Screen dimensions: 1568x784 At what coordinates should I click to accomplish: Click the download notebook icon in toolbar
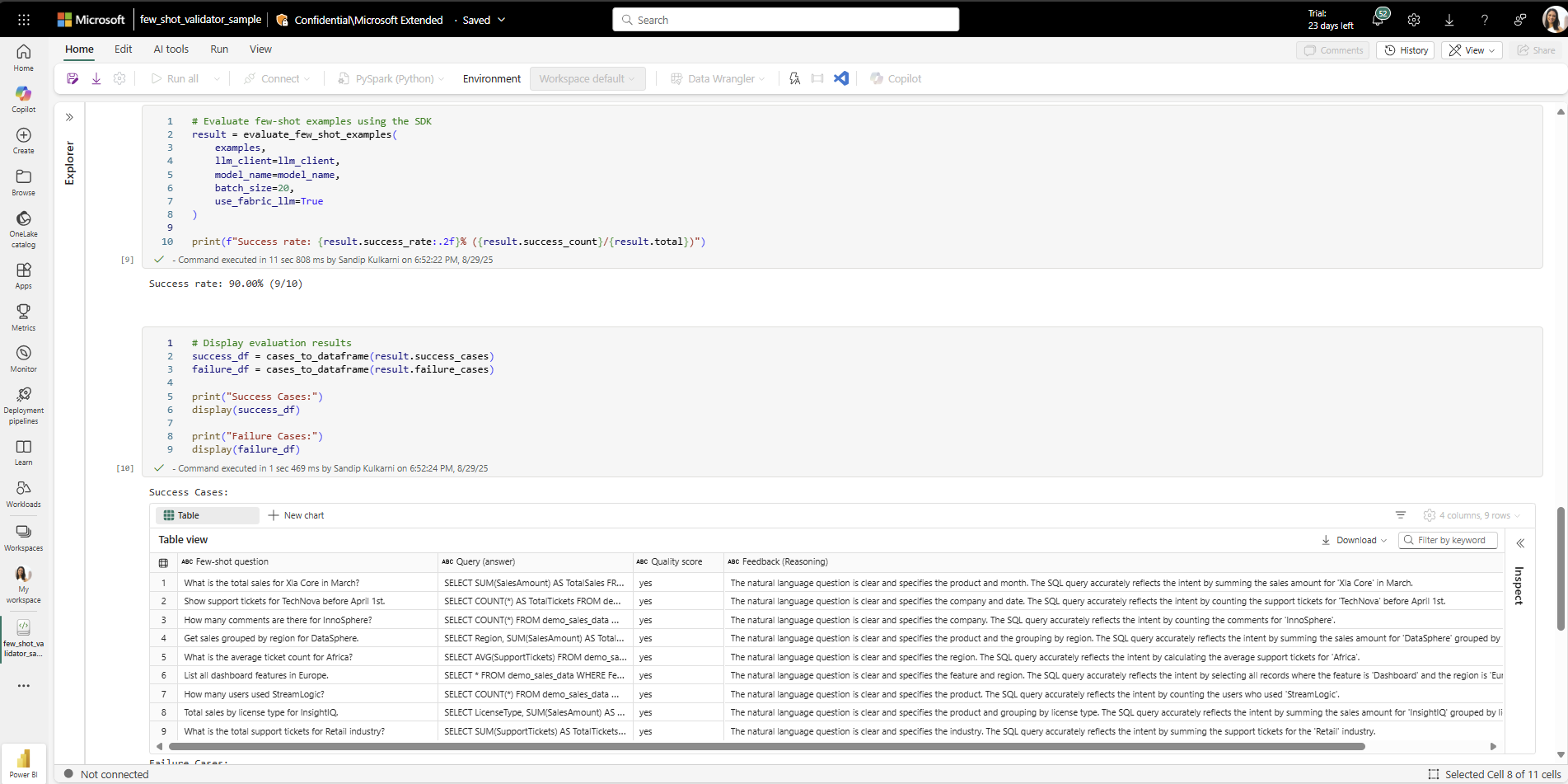(x=96, y=78)
